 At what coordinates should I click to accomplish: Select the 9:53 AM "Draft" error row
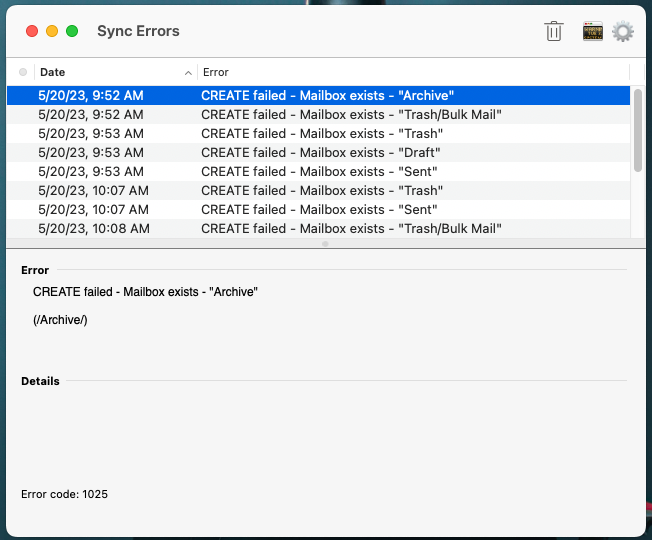point(318,153)
